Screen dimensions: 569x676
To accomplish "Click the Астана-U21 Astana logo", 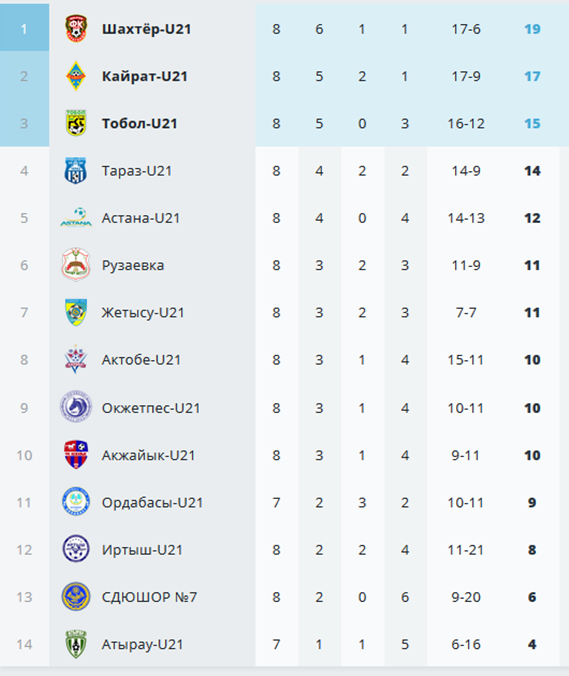I will point(76,218).
